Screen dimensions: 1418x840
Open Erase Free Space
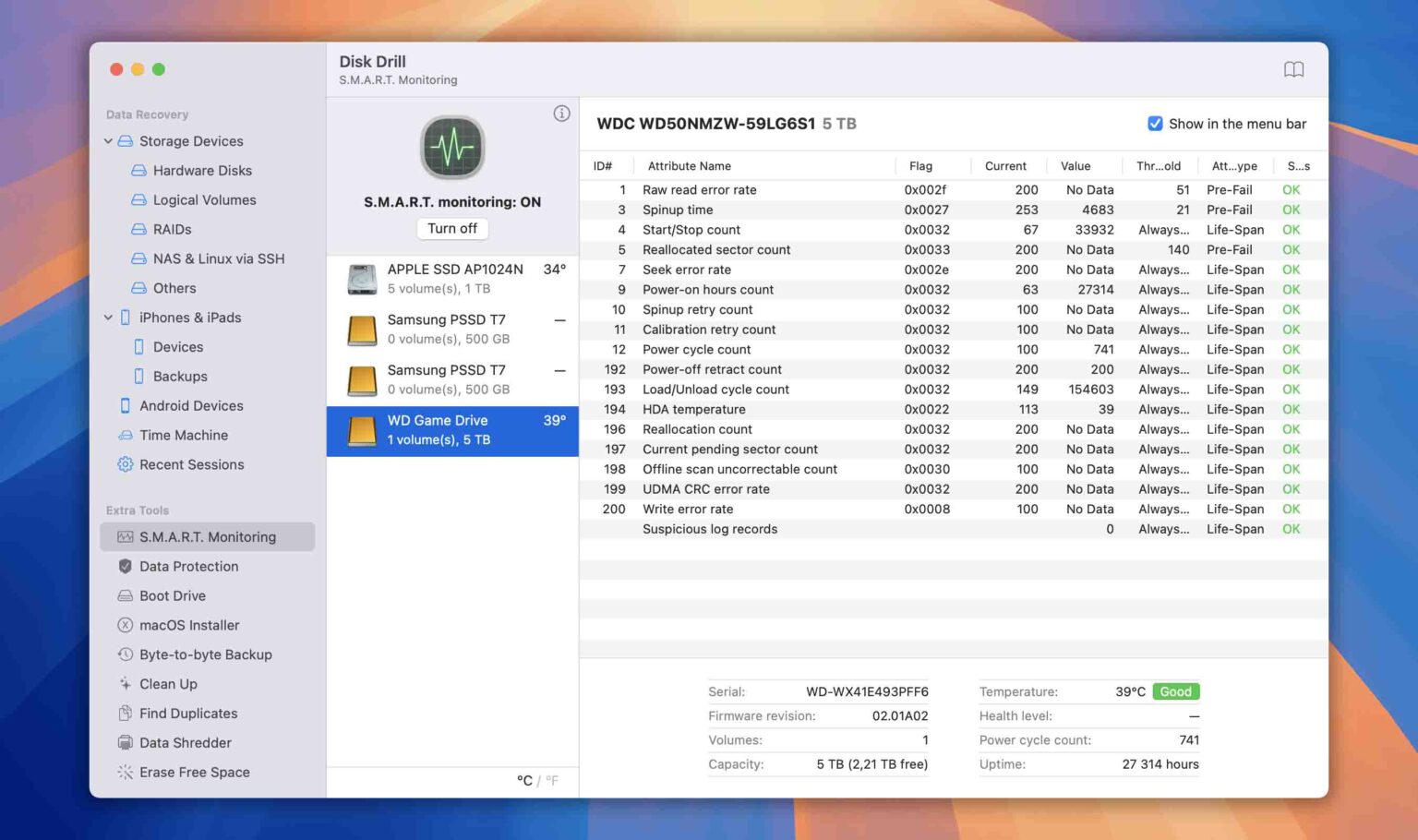click(x=194, y=772)
